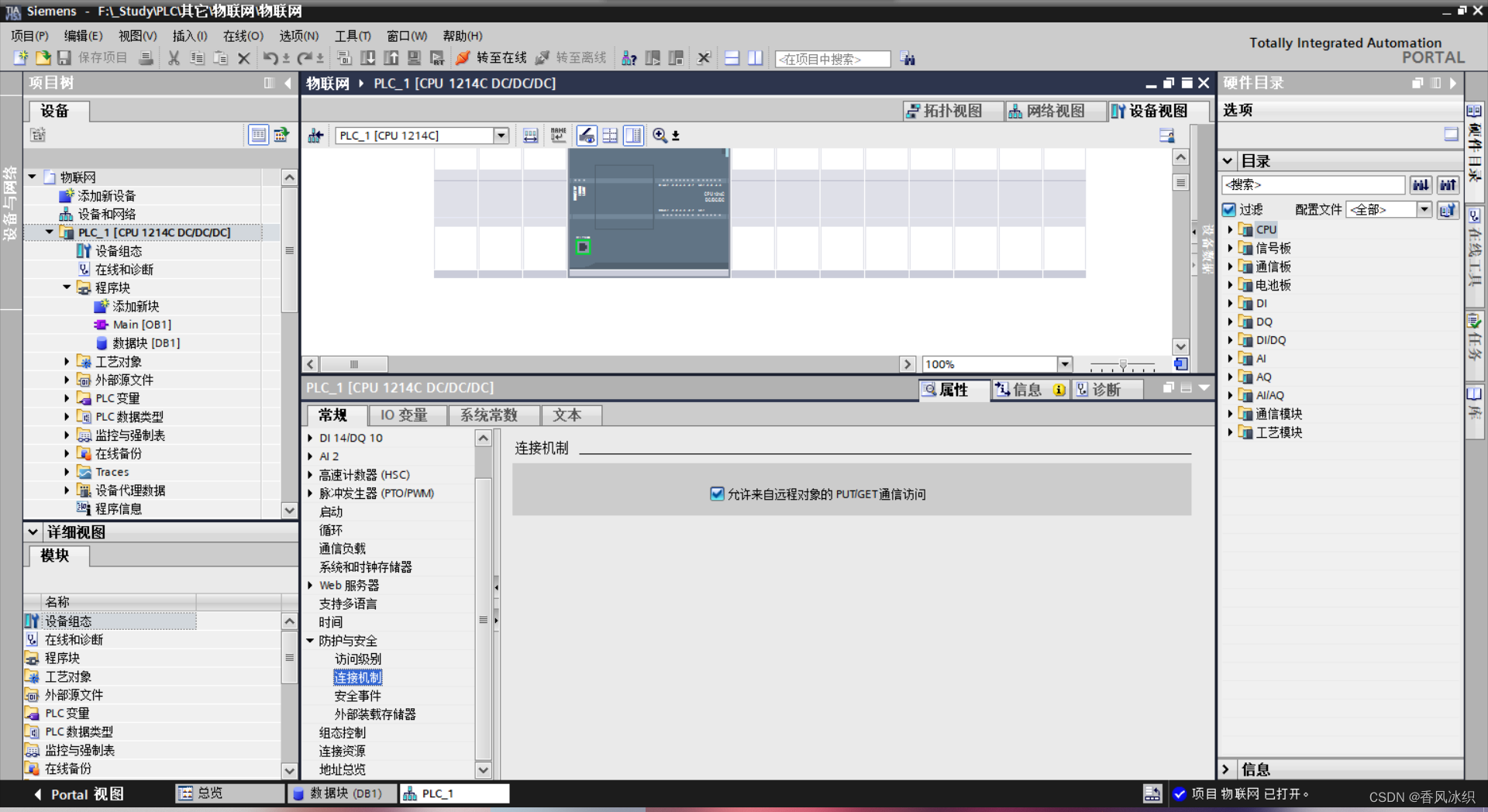Open the 在线(O) menu
The image size is (1488, 812).
pyautogui.click(x=243, y=36)
